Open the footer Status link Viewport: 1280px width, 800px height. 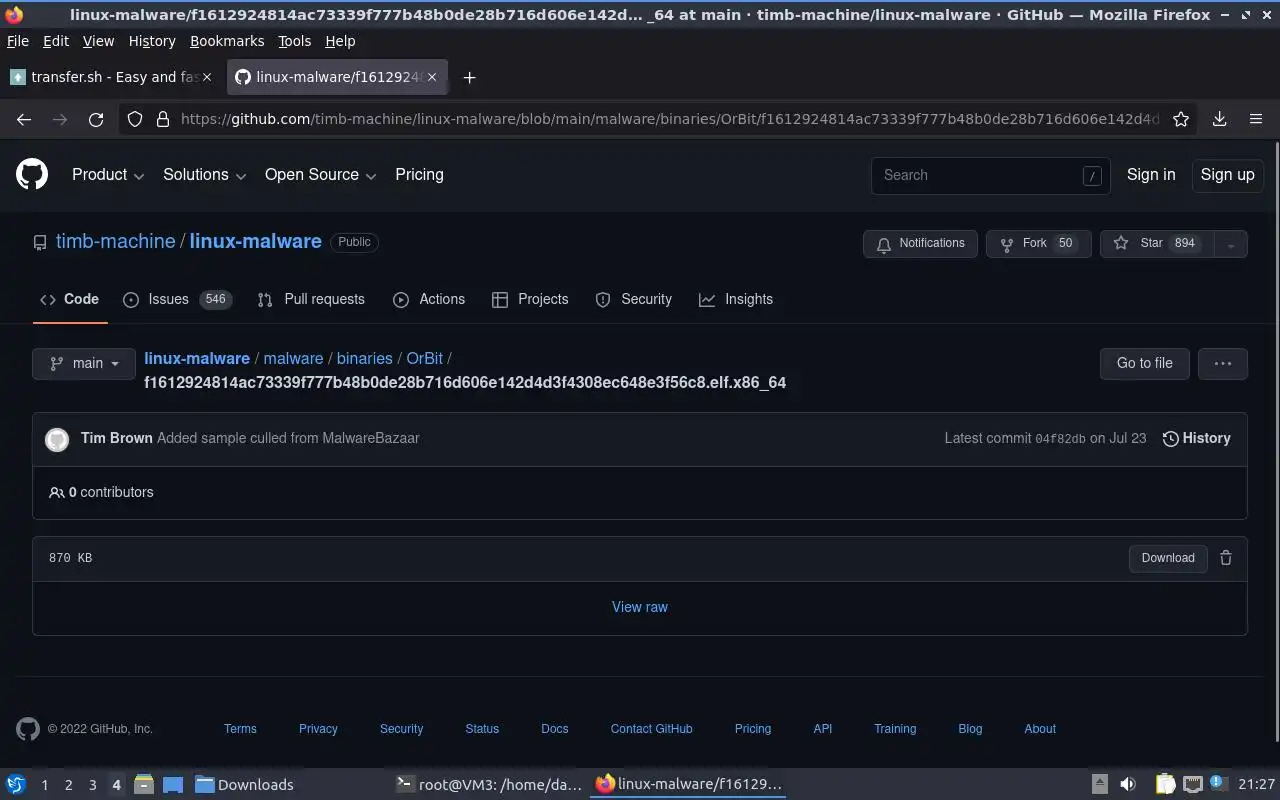click(x=482, y=729)
